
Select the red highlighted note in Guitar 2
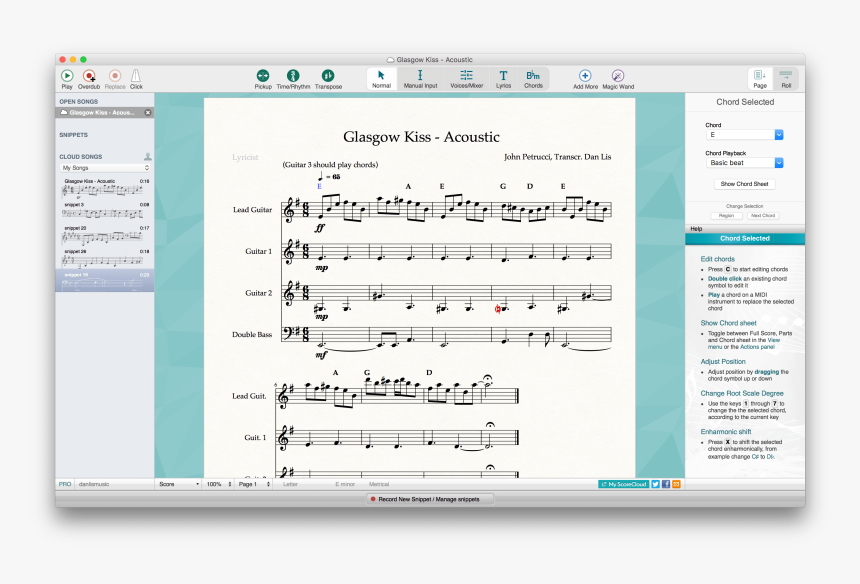click(499, 309)
